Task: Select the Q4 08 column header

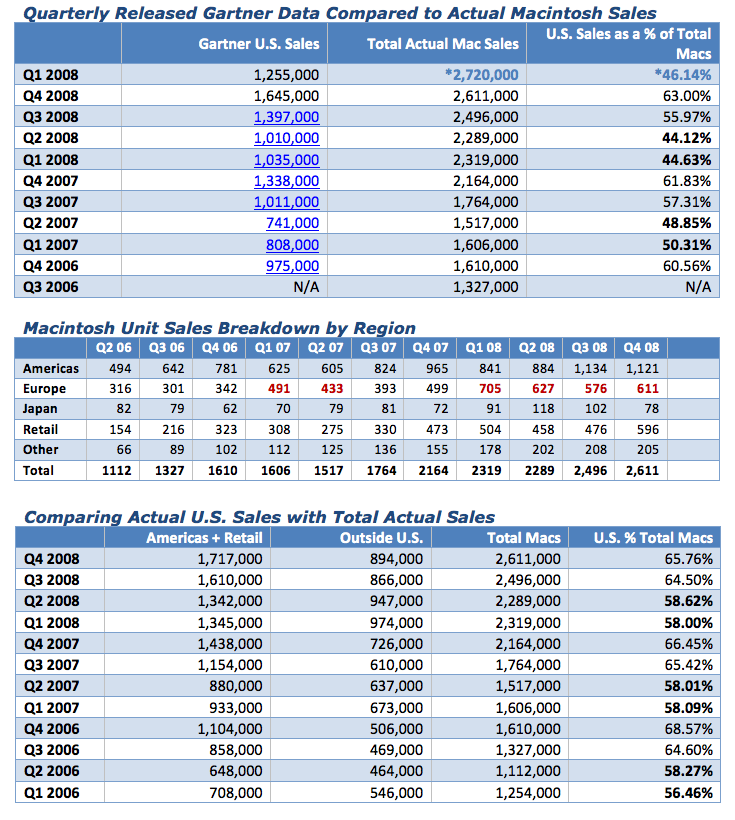Action: click(x=641, y=348)
